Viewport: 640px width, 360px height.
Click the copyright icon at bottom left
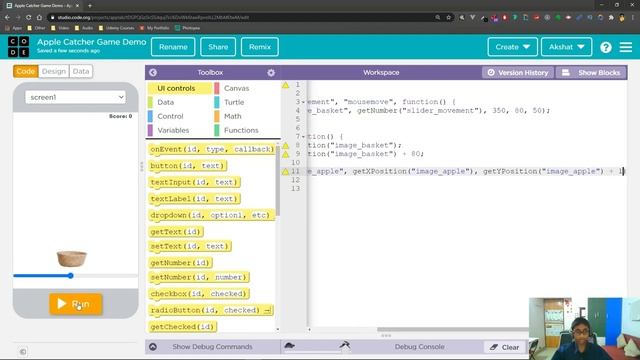(x=23, y=351)
